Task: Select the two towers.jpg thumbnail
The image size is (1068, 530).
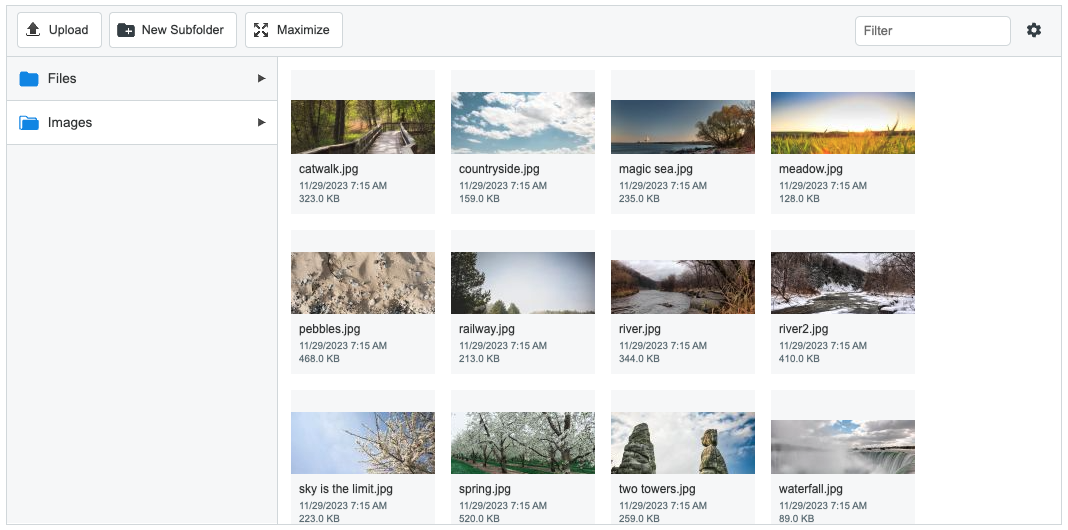Action: point(683,443)
